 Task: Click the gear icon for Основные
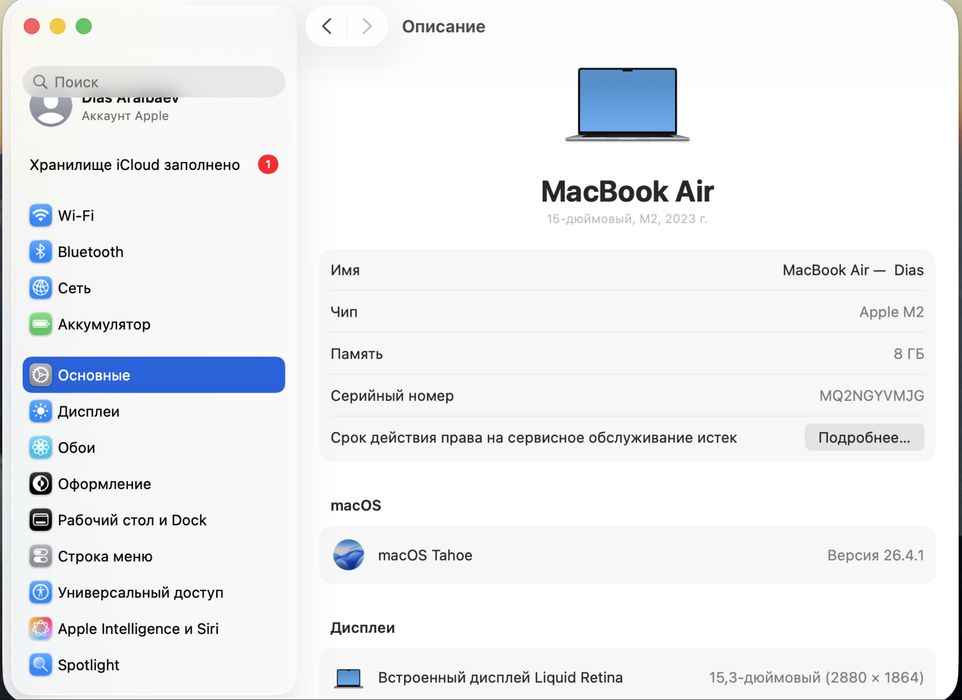click(40, 375)
